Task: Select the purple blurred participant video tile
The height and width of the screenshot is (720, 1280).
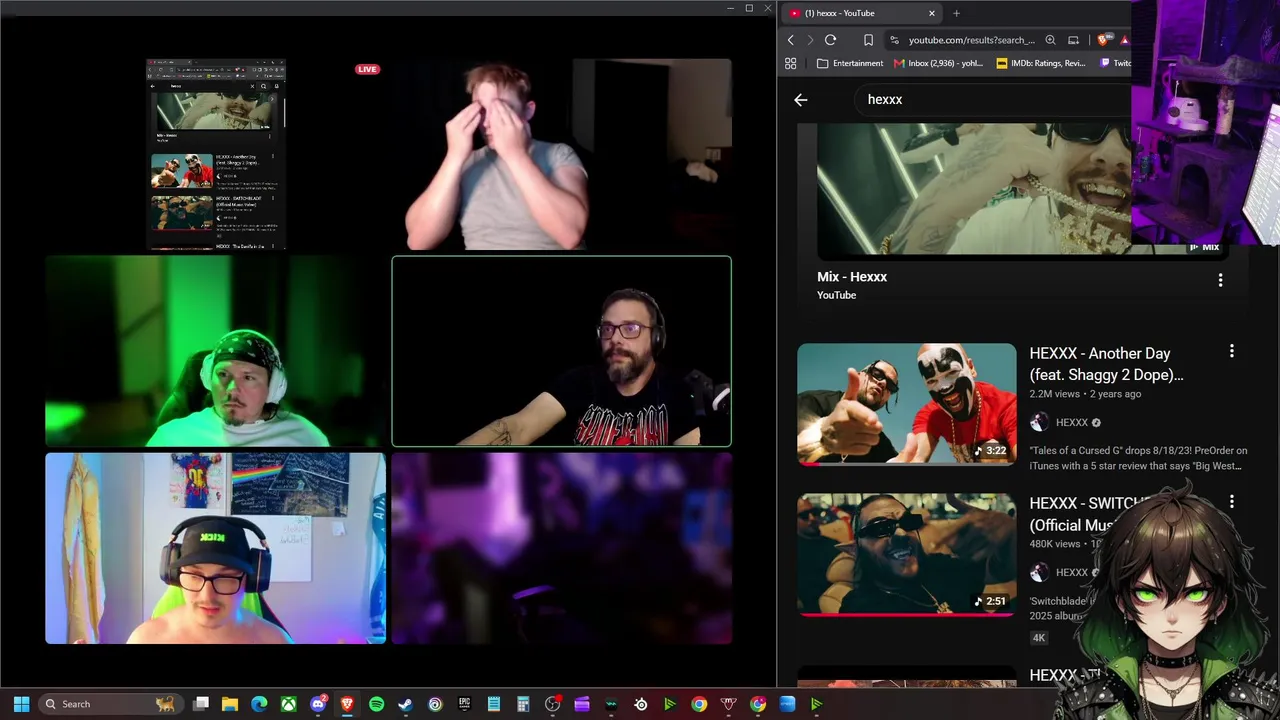Action: coord(561,548)
